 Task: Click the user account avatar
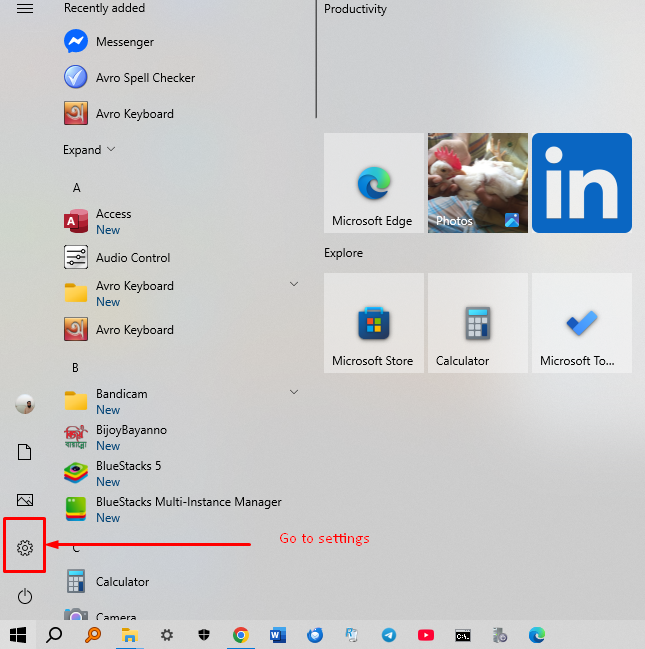(x=25, y=404)
